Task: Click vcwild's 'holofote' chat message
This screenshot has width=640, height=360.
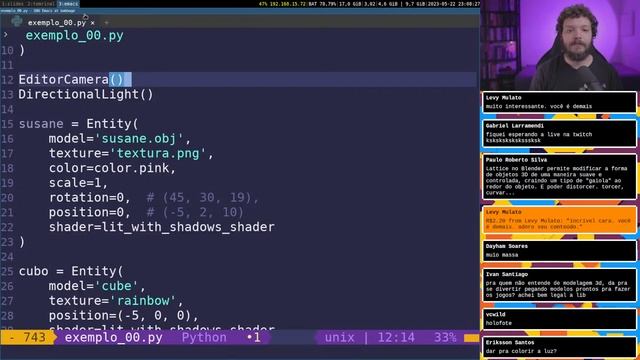Action: (x=560, y=319)
